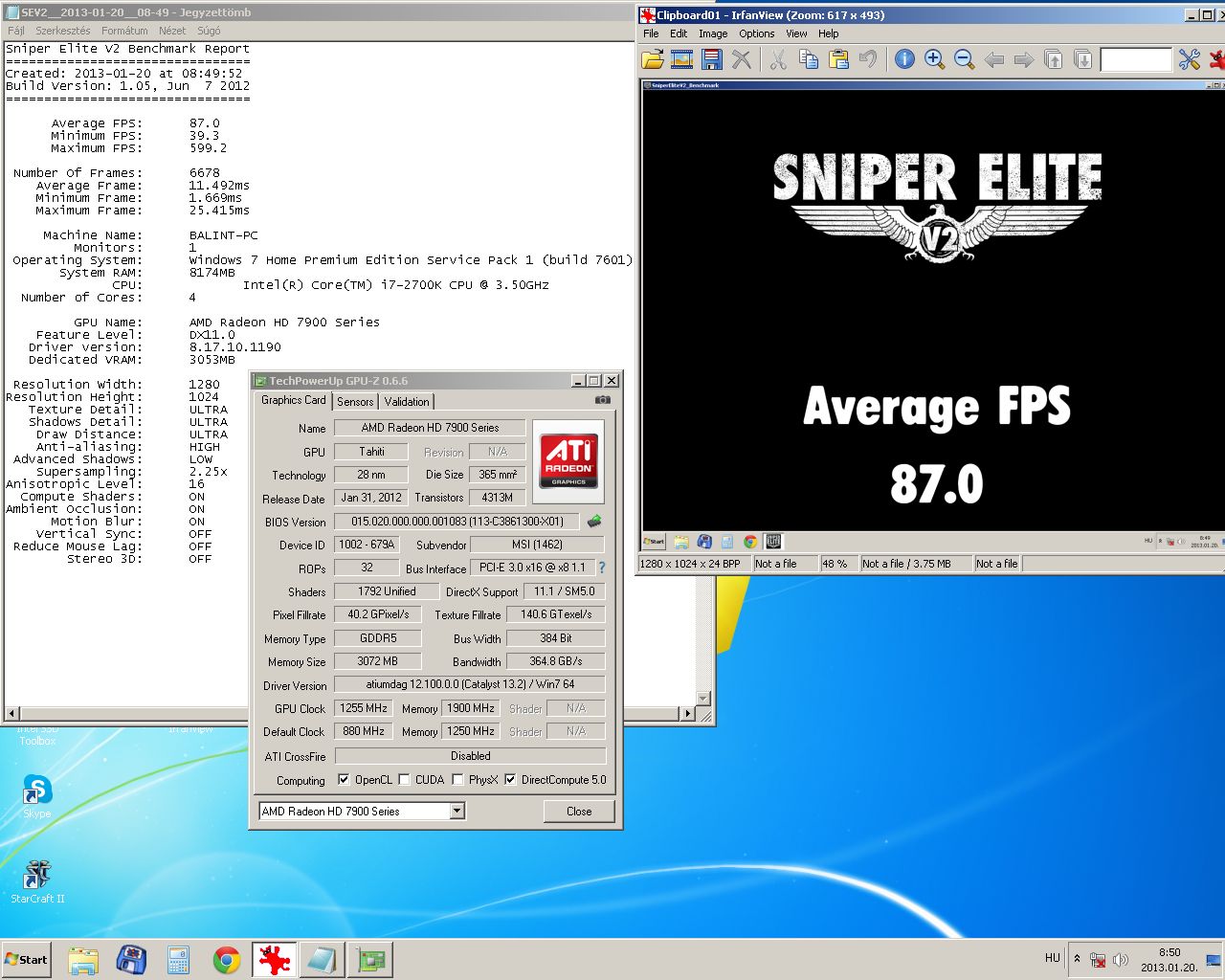
Task: Click the volume speaker icon in tray
Action: (x=1121, y=959)
